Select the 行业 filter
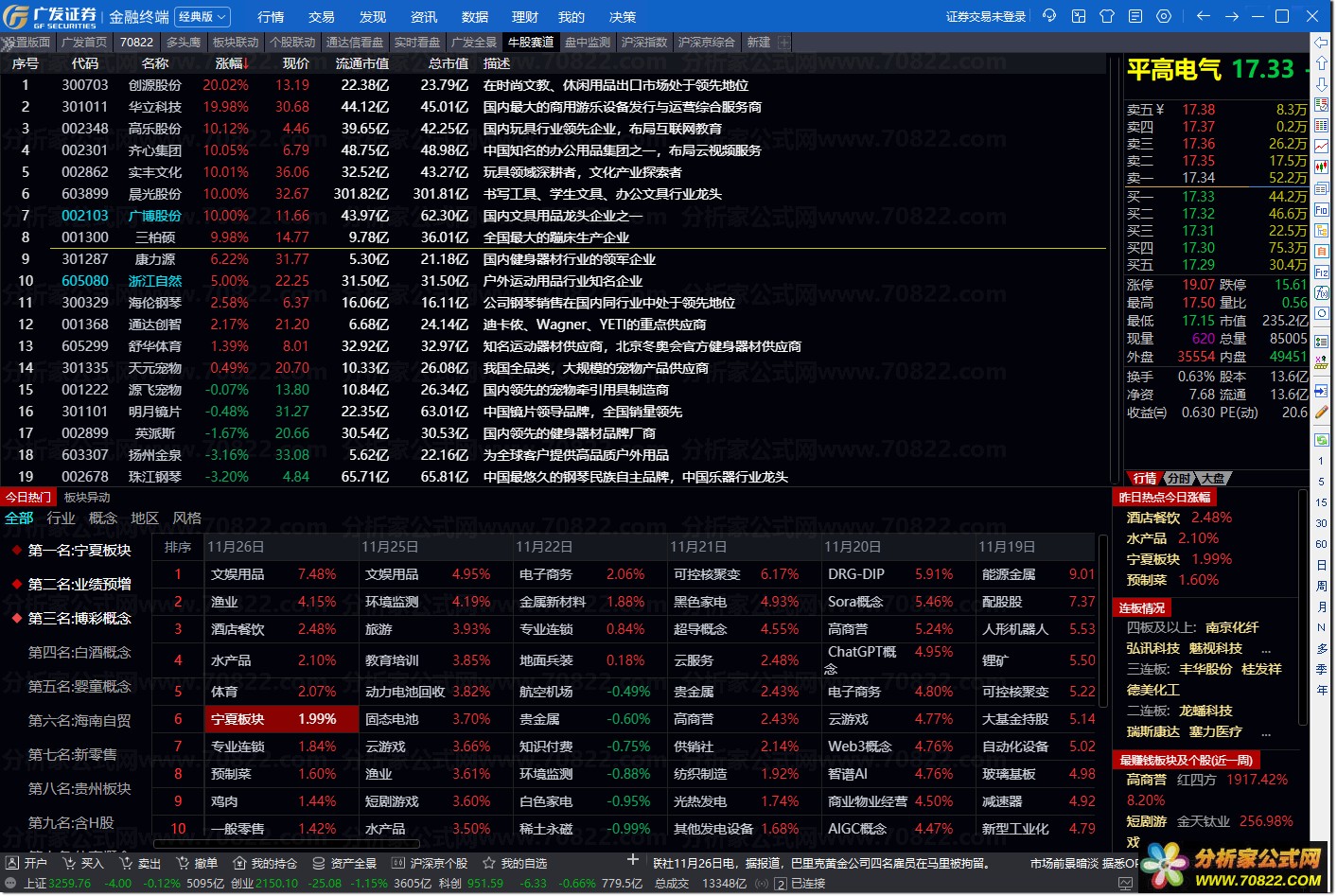Image resolution: width=1337 pixels, height=896 pixels. coord(61,518)
